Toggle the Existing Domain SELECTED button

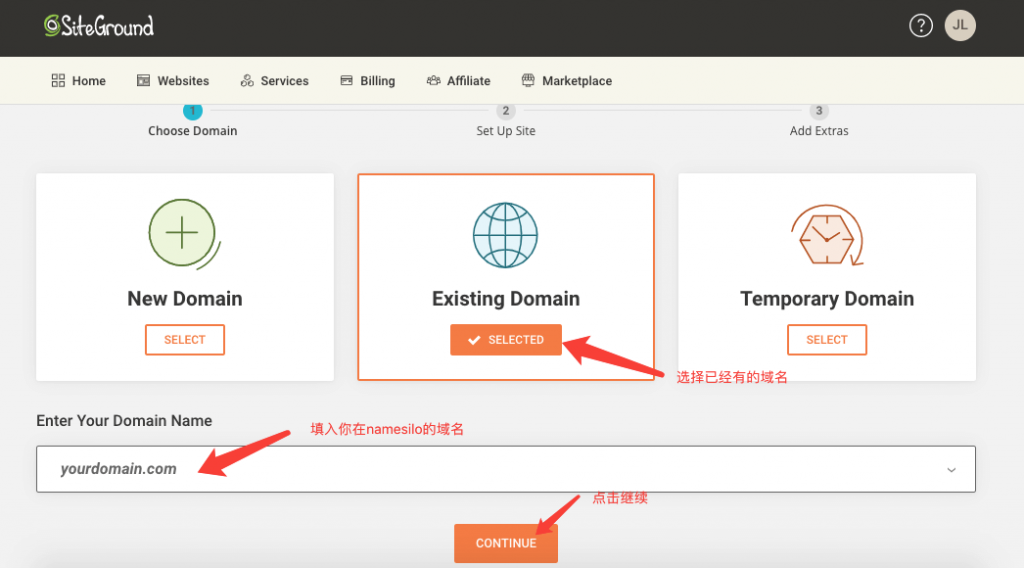505,339
